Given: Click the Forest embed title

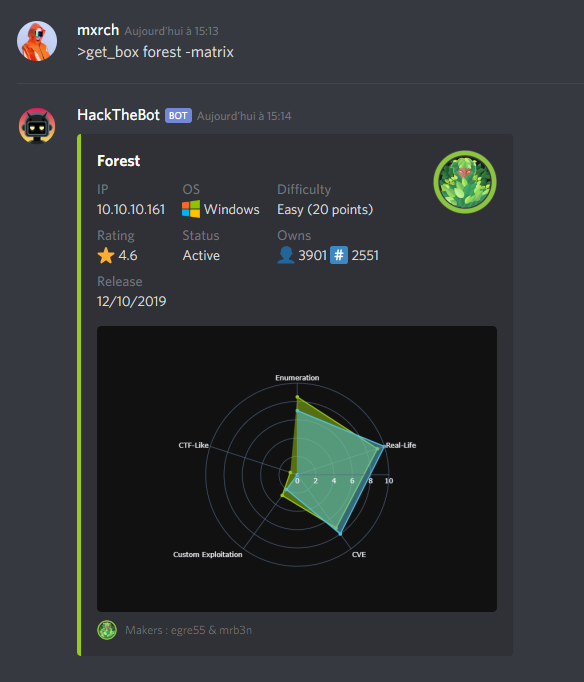Looking at the screenshot, I should coord(119,161).
